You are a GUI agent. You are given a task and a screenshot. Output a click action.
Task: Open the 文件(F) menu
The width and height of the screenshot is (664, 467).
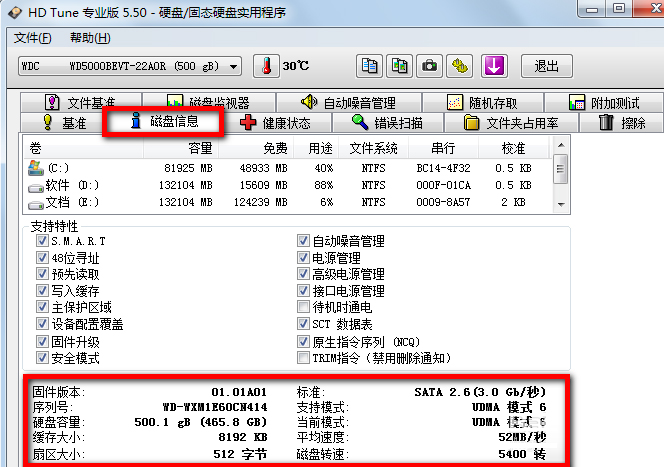(x=33, y=38)
